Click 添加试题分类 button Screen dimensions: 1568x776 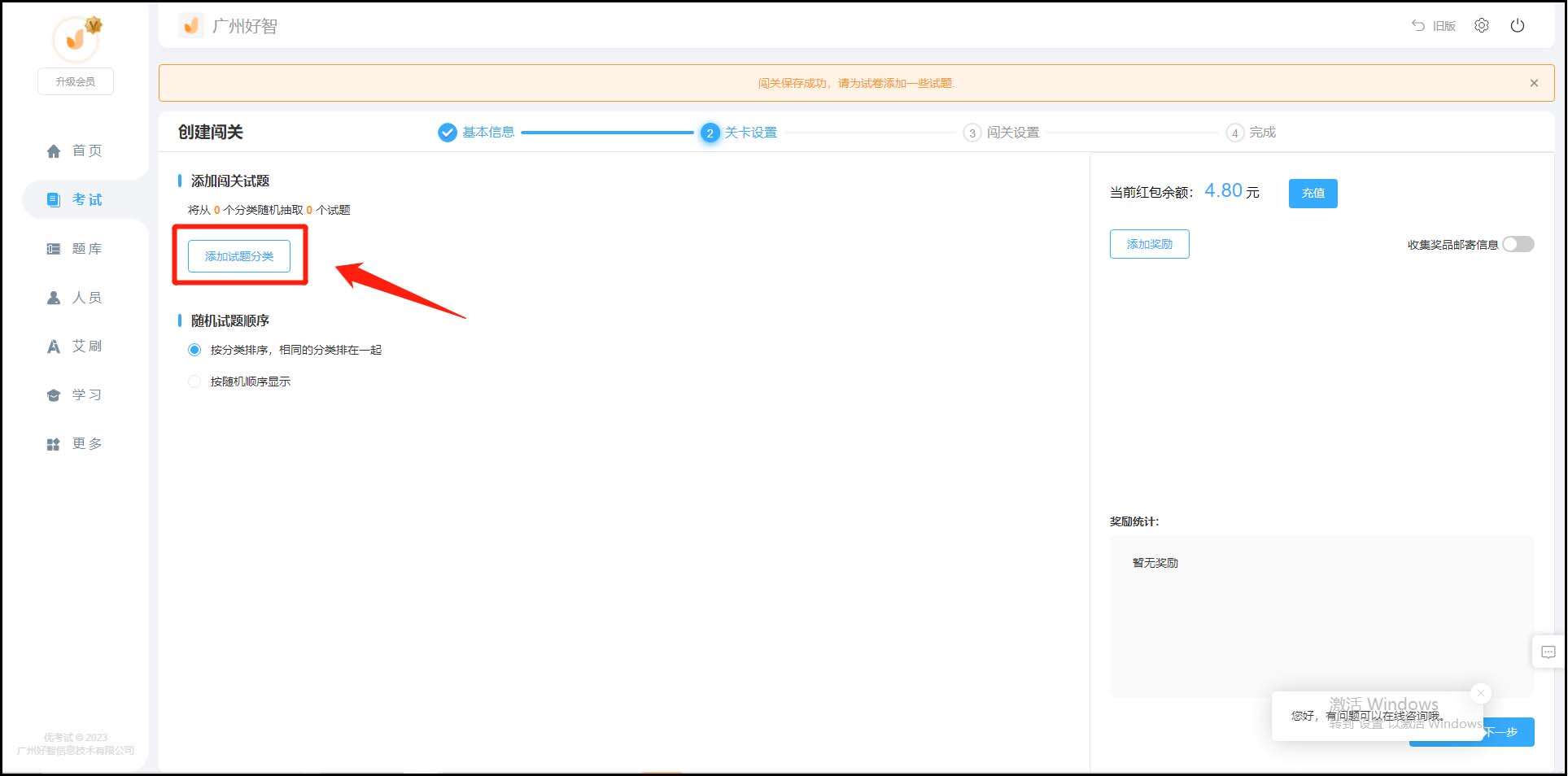pos(239,256)
